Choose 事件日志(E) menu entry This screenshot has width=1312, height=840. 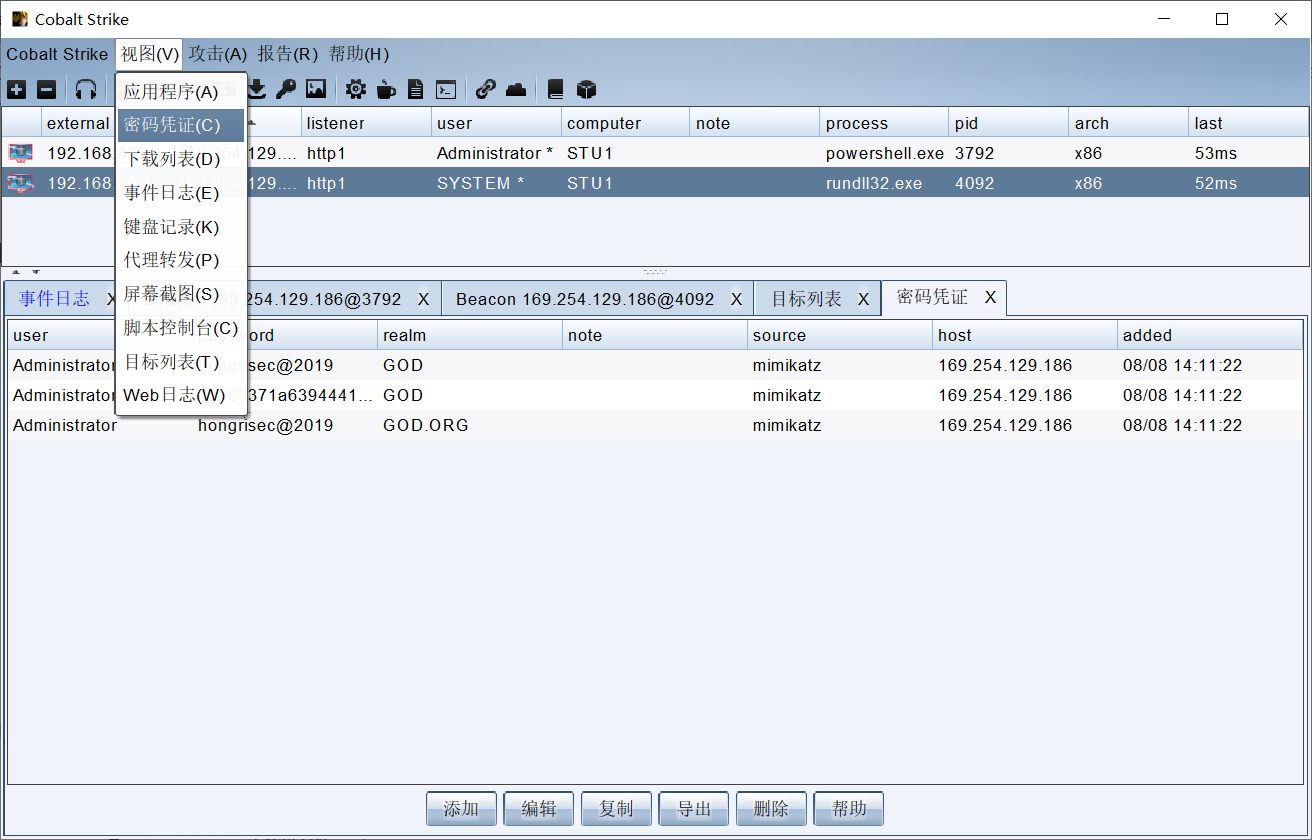(181, 193)
